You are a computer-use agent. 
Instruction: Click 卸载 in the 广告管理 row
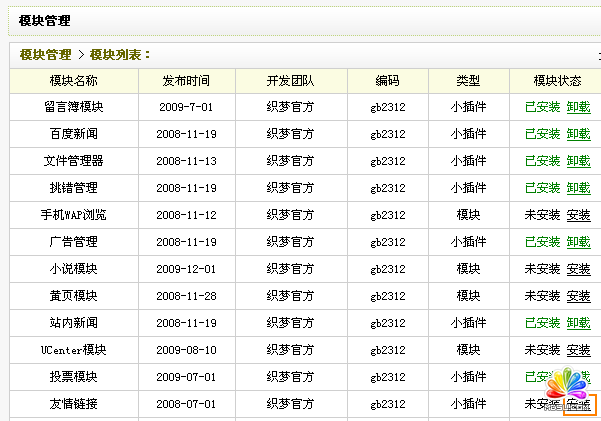point(578,242)
